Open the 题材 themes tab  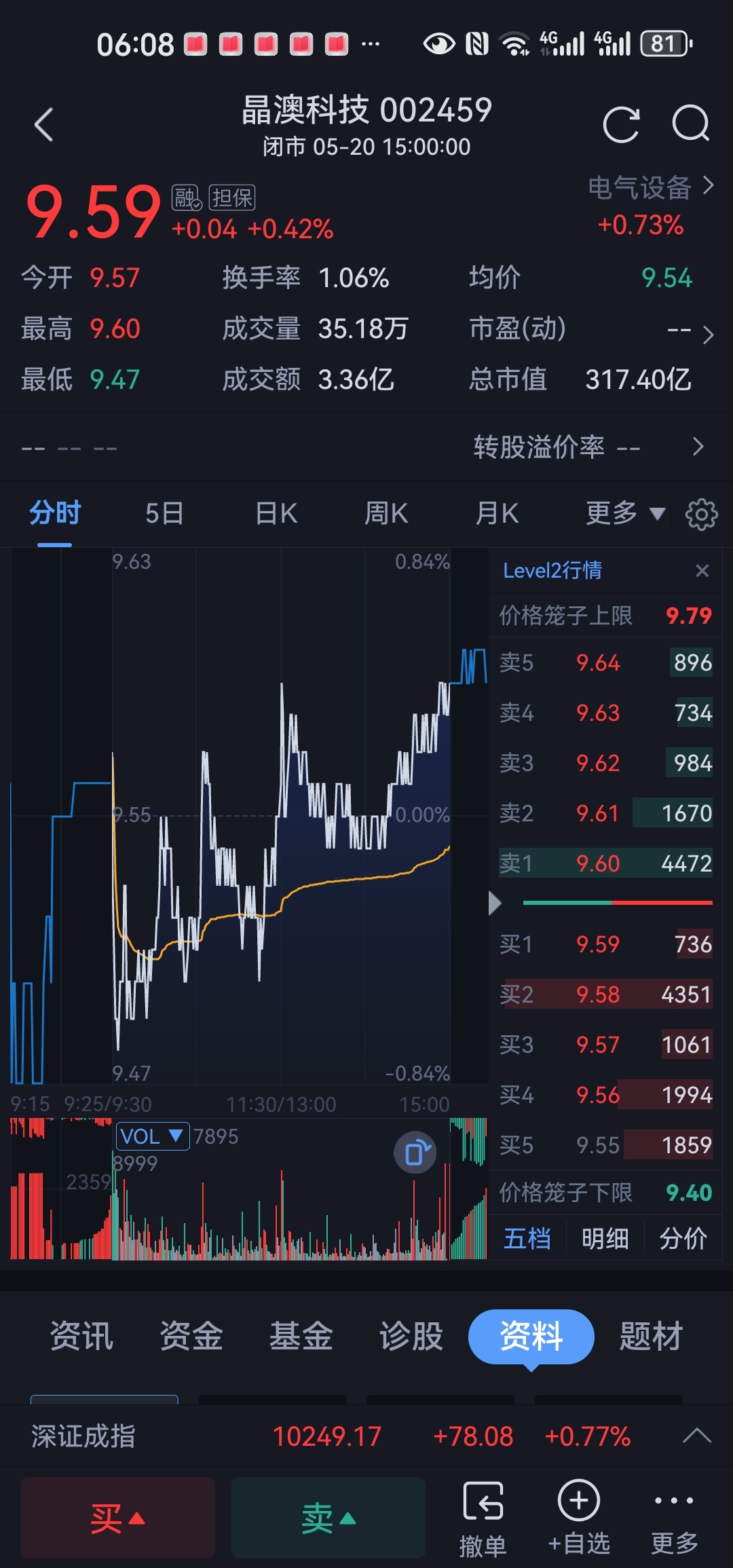point(651,1336)
